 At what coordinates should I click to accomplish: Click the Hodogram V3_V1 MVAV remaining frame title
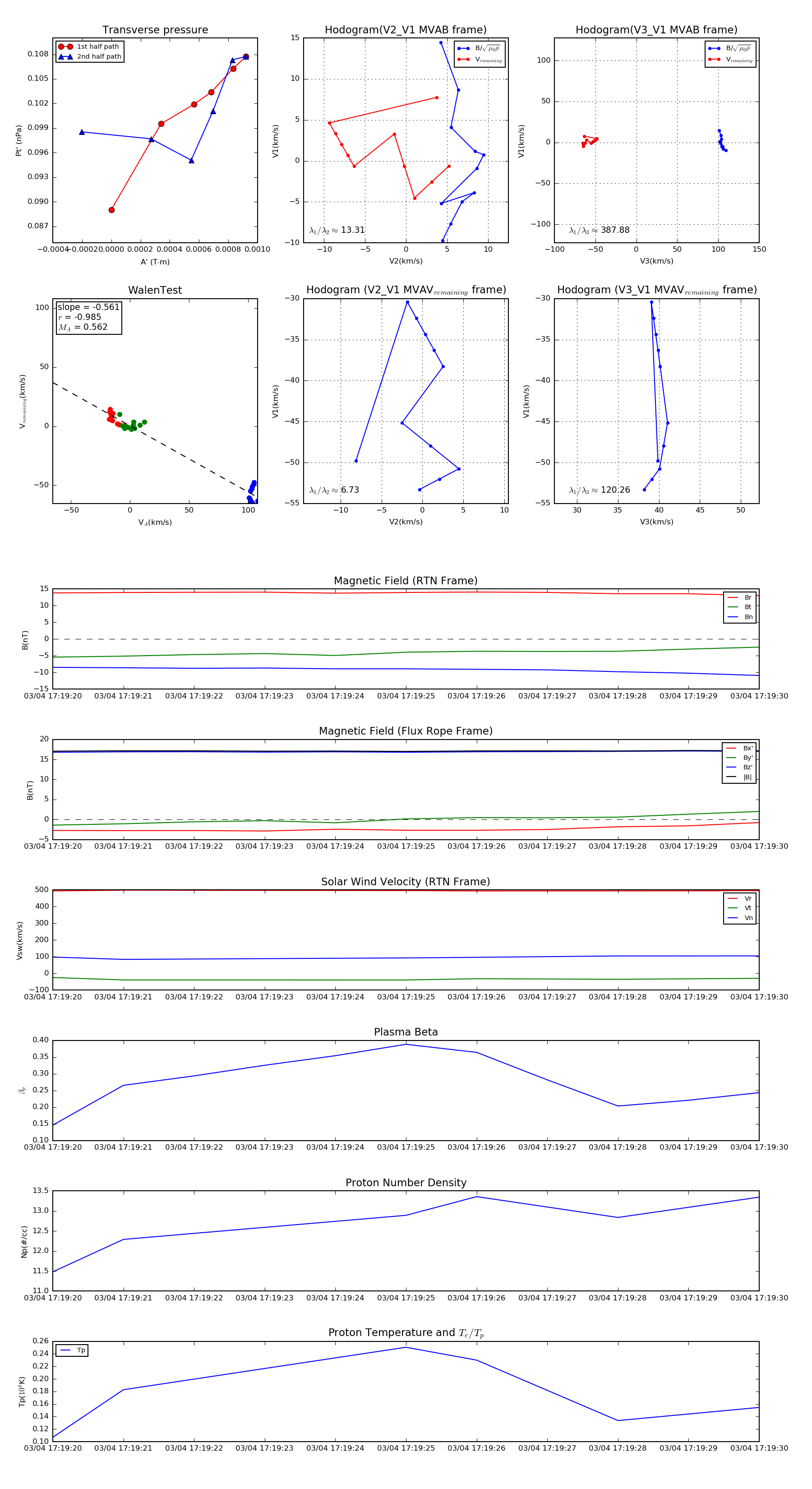pyautogui.click(x=656, y=290)
